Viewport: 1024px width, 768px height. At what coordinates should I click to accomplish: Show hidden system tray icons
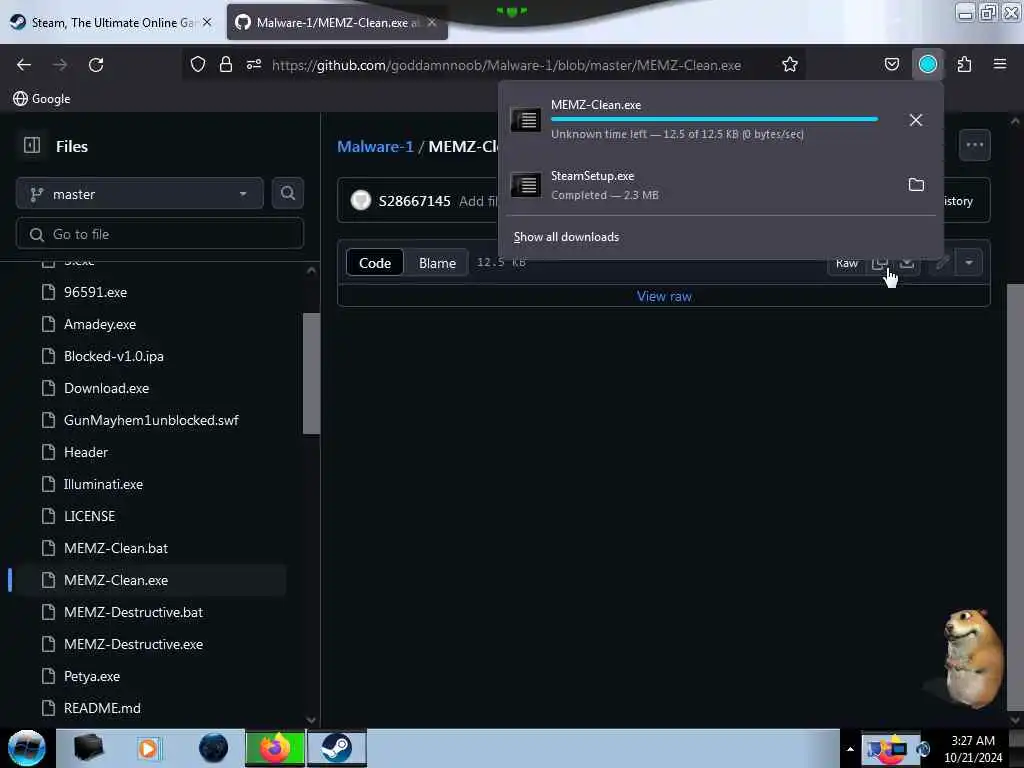pos(850,749)
